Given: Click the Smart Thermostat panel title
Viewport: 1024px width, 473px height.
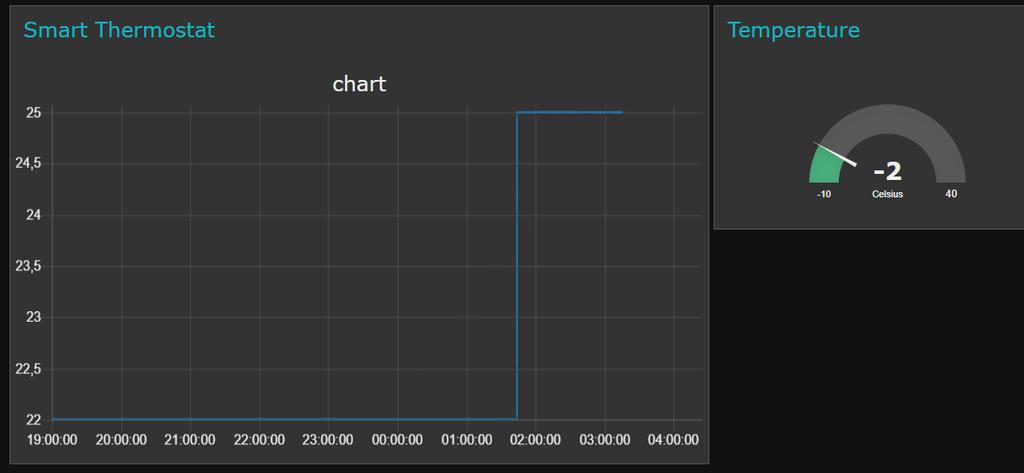Looking at the screenshot, I should [119, 30].
